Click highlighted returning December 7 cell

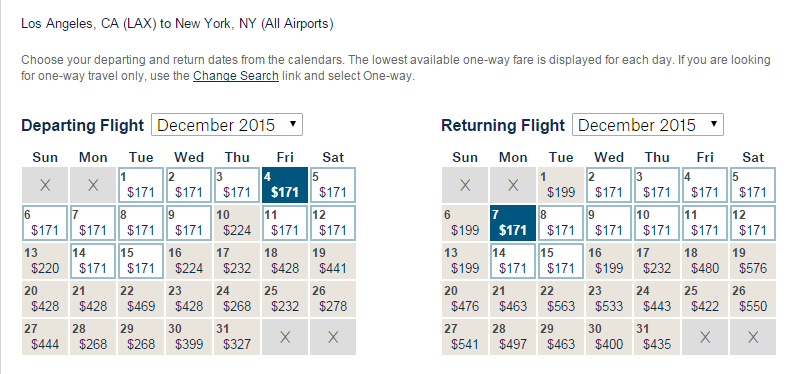[513, 223]
